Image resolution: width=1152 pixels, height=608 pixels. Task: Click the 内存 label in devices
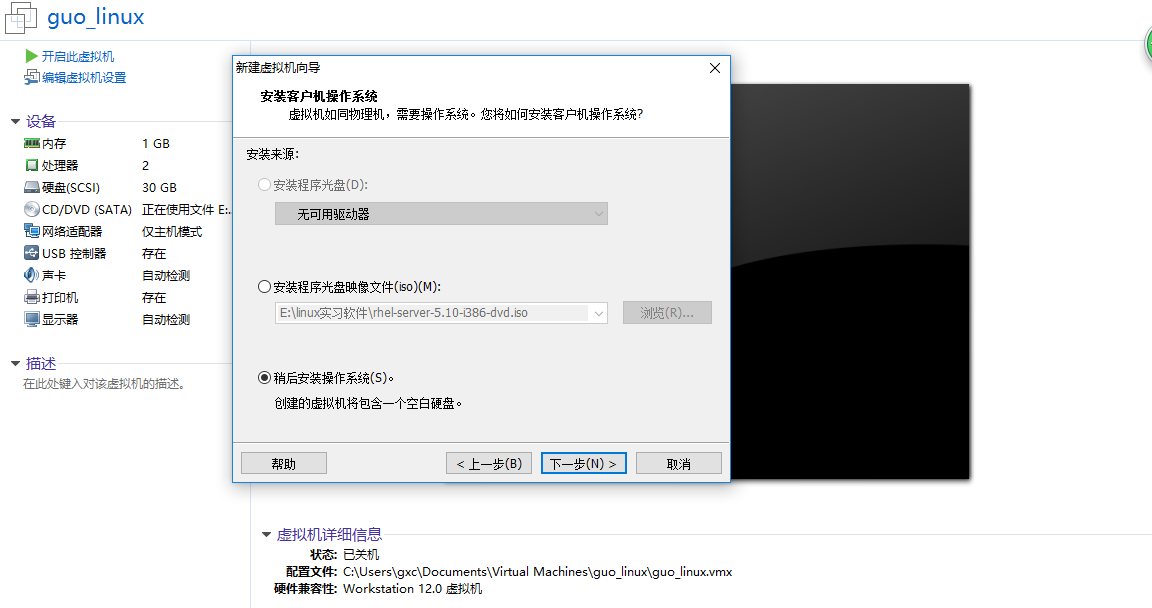pos(54,144)
